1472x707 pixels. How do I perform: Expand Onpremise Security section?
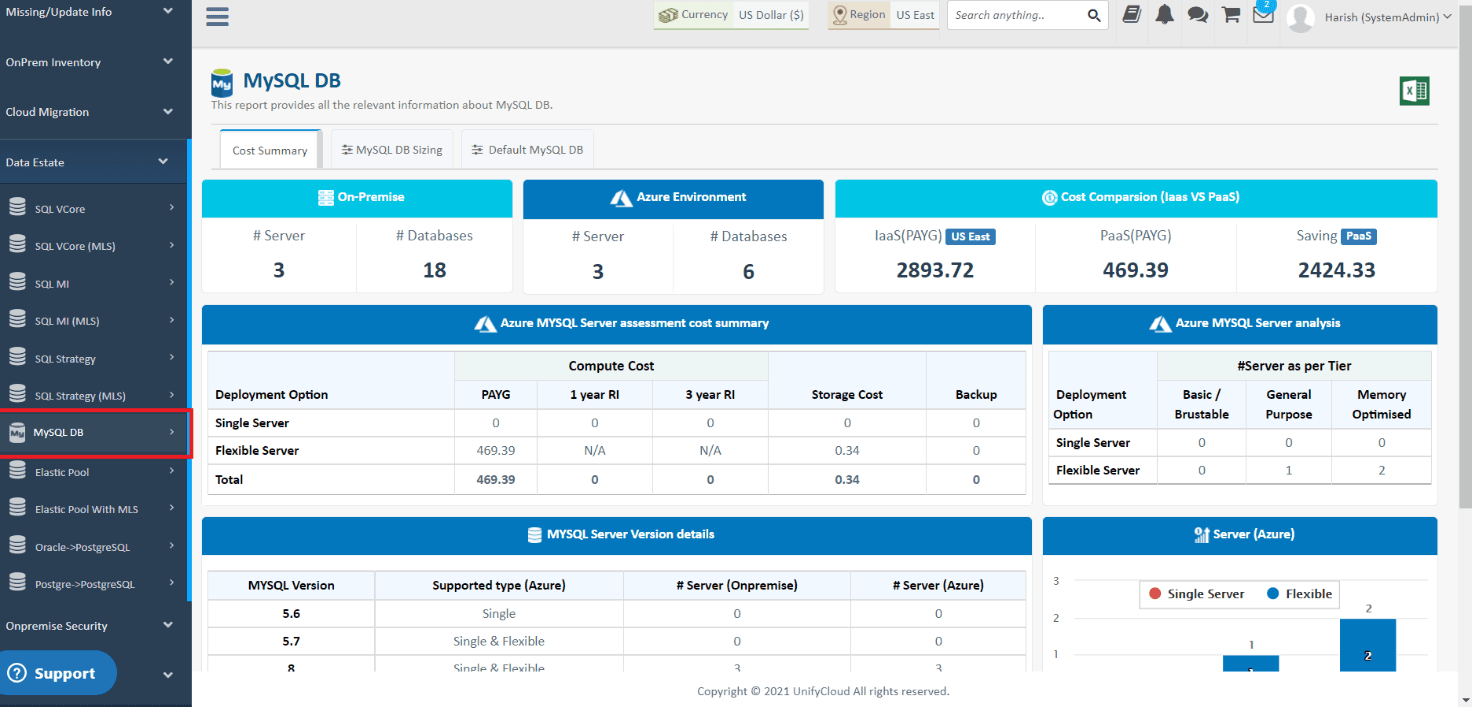click(95, 626)
